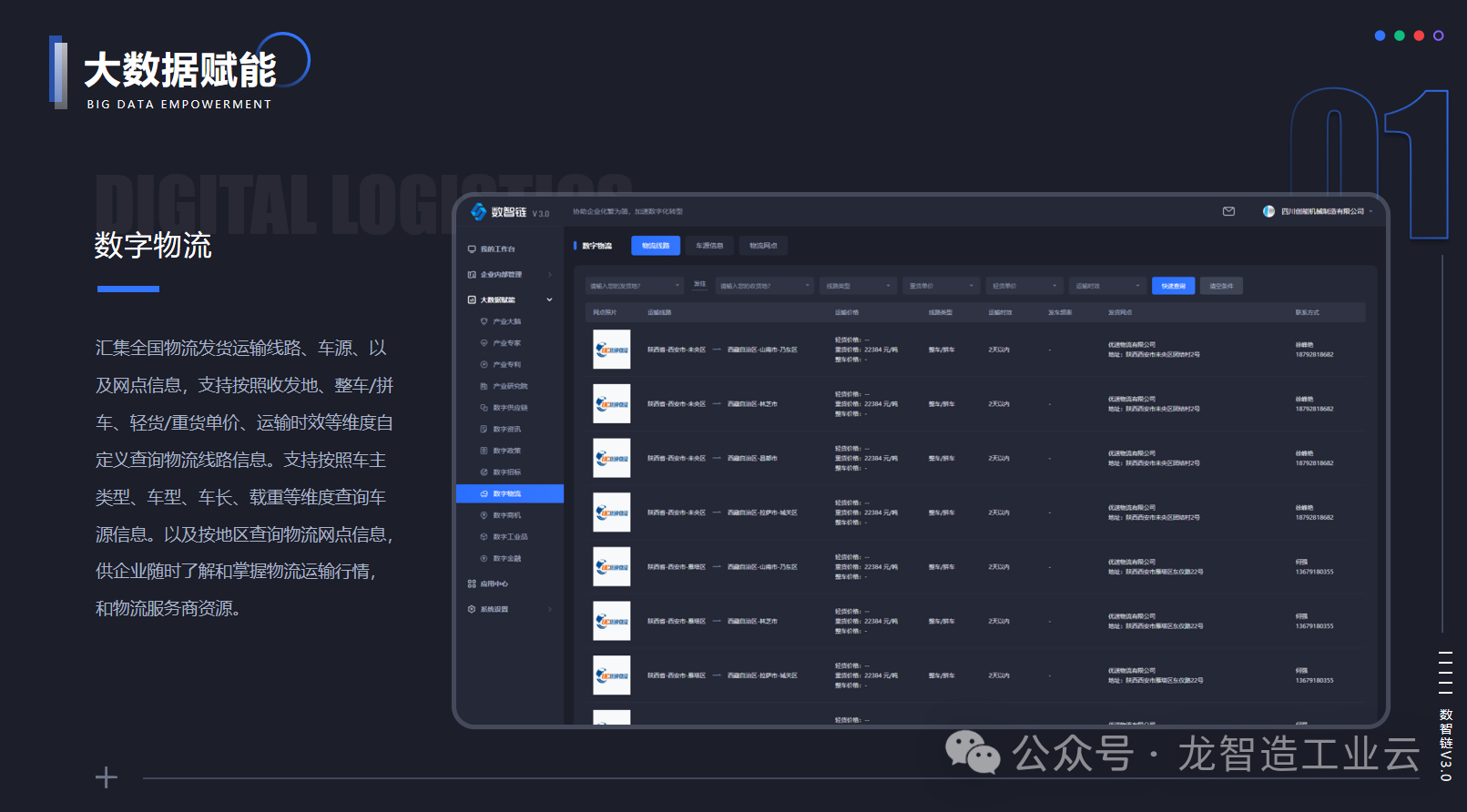Screen dimensions: 1467x812
Task: Click the 数字供应链 sidebar icon
Action: [484, 408]
